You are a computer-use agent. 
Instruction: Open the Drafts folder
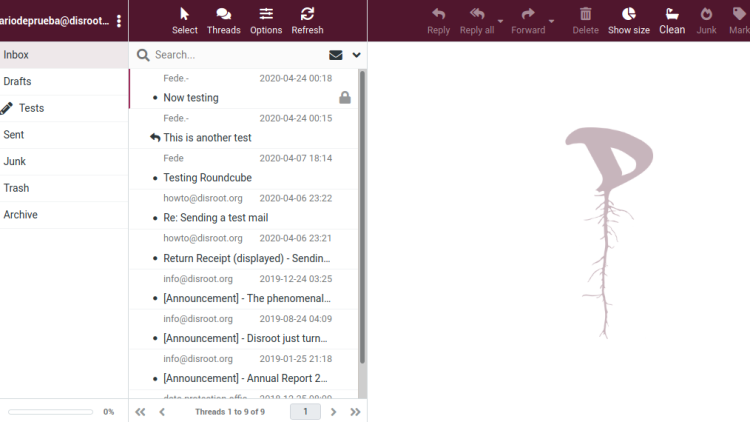(x=64, y=81)
